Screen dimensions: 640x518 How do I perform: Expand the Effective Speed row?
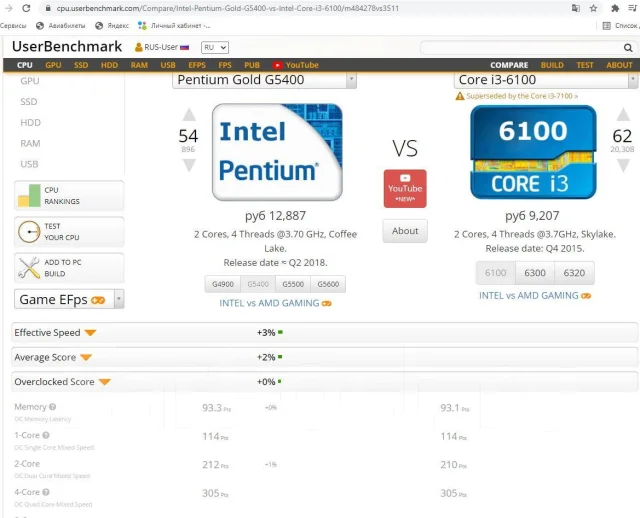coord(324,333)
